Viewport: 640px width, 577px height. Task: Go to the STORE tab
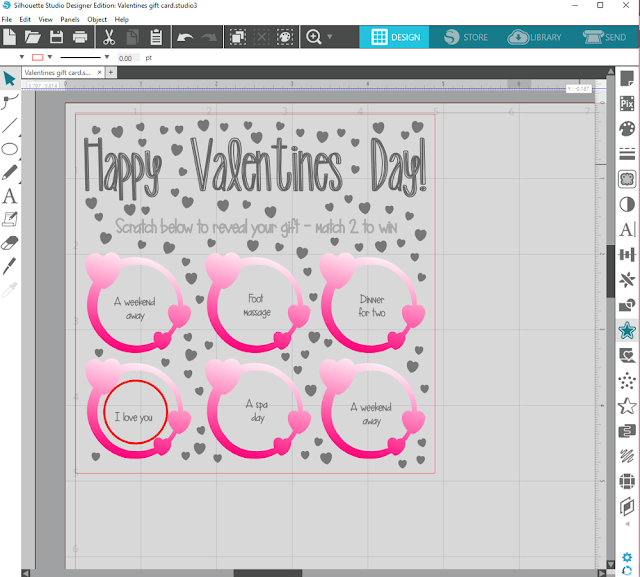466,37
